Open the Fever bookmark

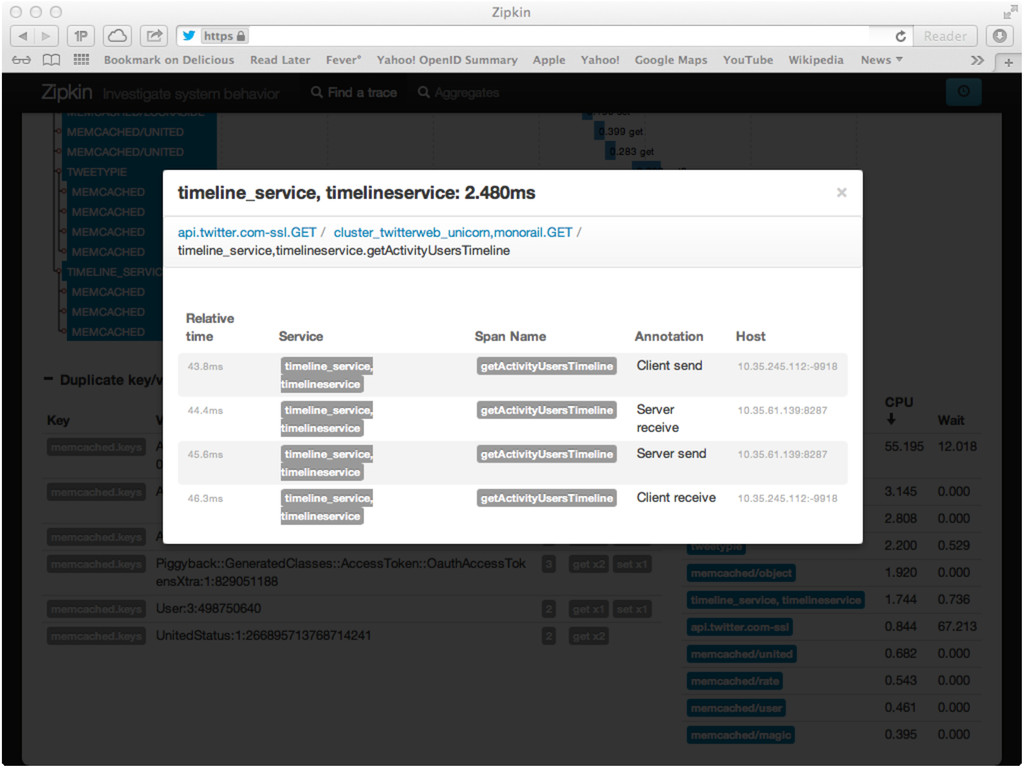(x=344, y=60)
